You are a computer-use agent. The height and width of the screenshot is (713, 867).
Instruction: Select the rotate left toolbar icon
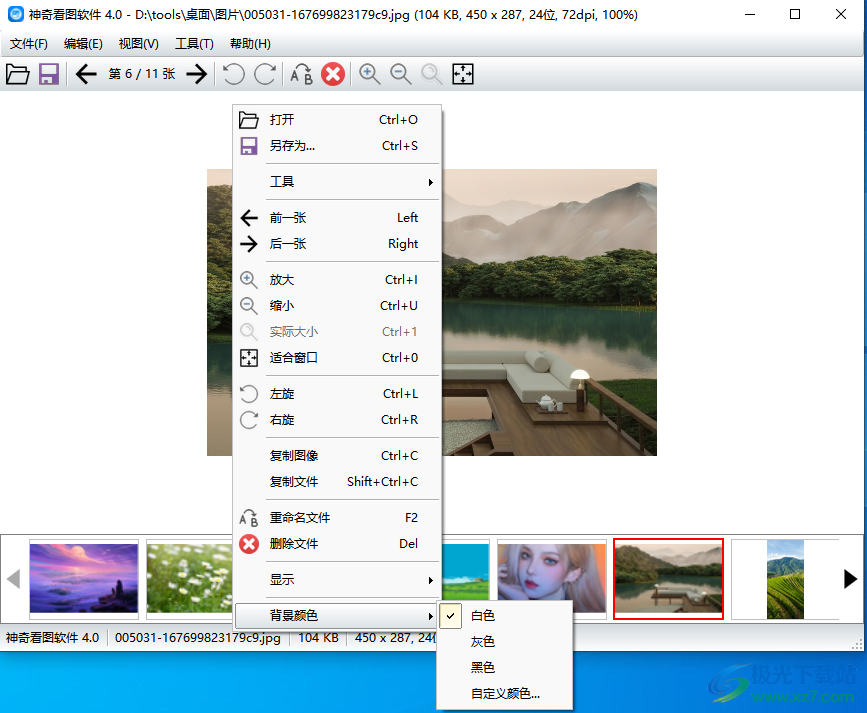pyautogui.click(x=233, y=74)
